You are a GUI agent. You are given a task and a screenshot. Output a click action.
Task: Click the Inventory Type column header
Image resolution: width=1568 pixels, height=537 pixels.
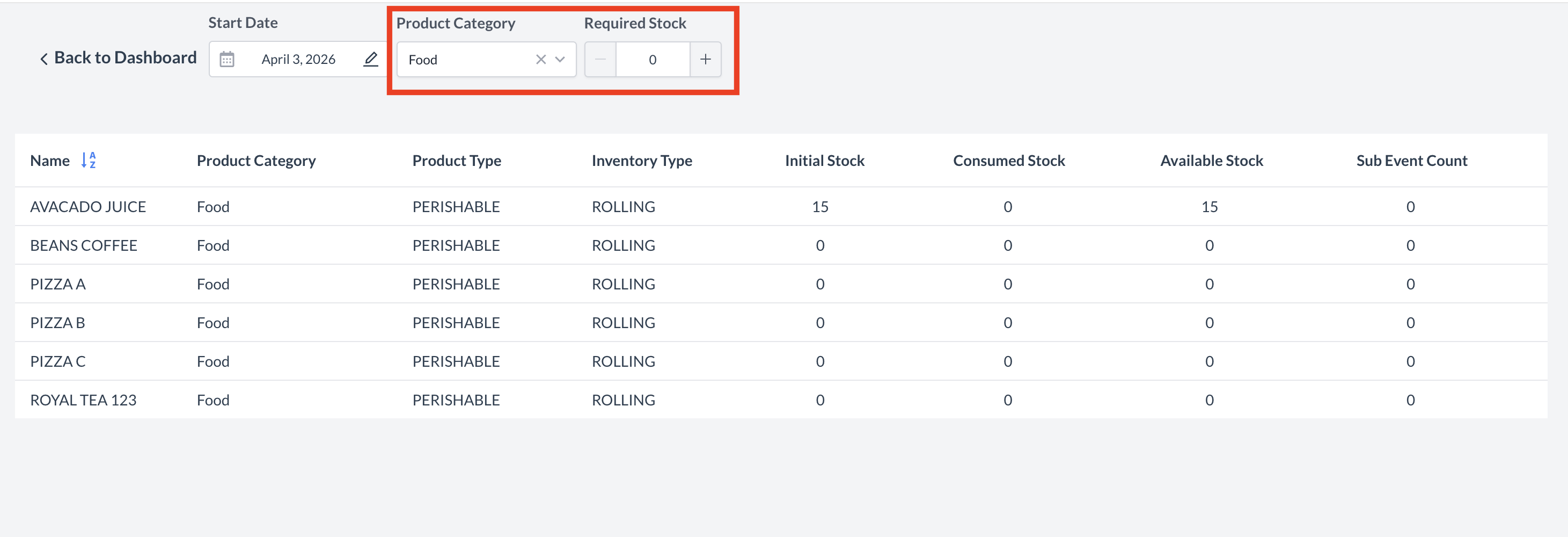642,160
